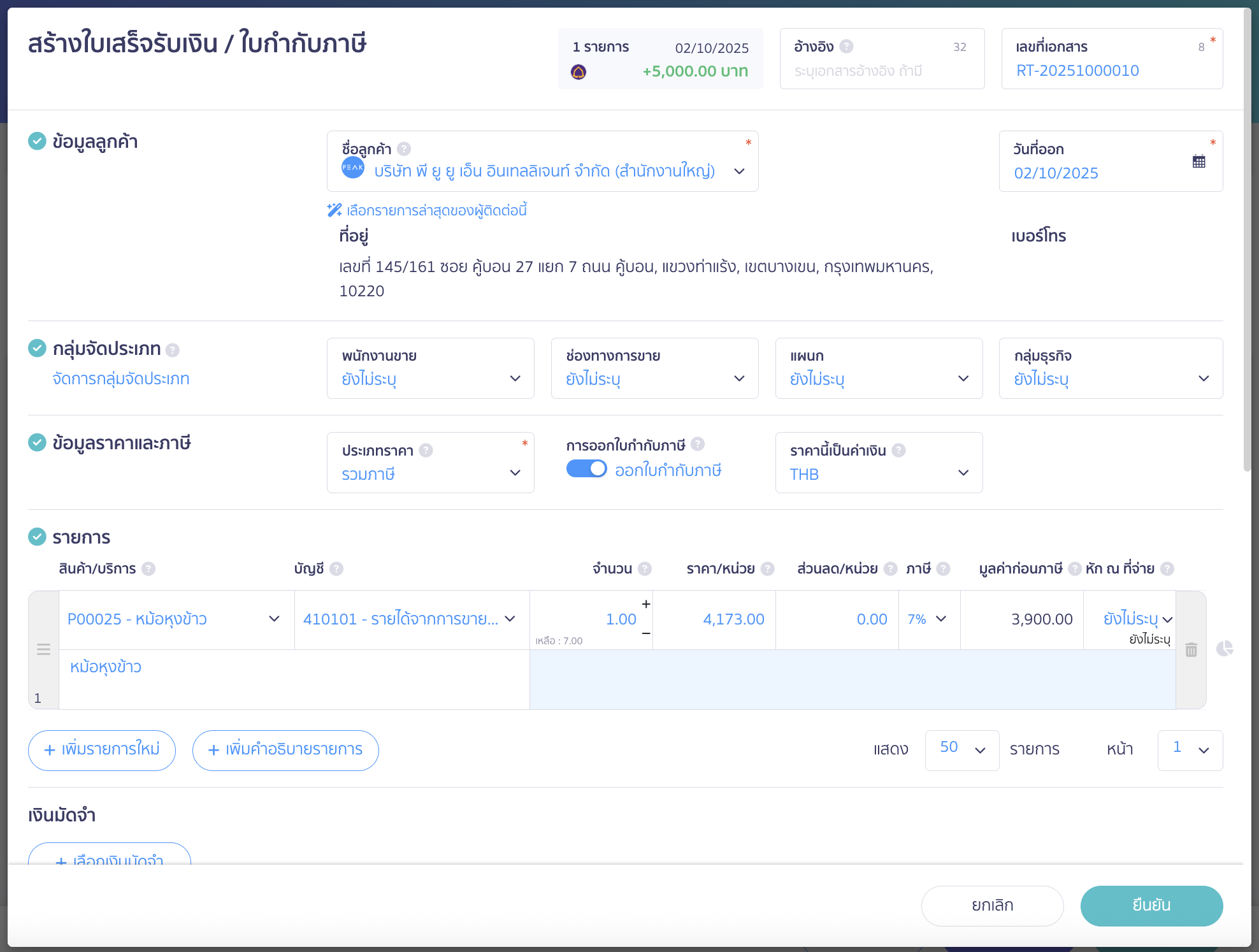Toggle the ออกใบกำกับภาษี switch
1259x952 pixels.
tap(586, 469)
